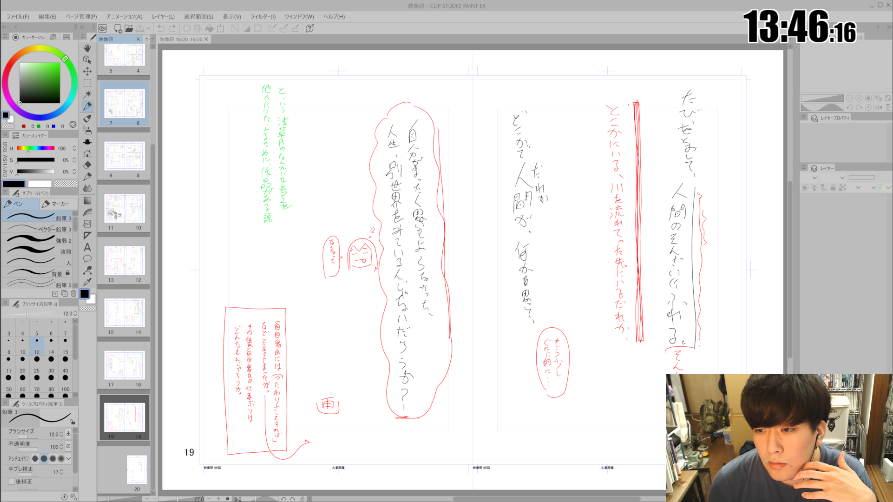Screen dimensions: 893x502
Task: Select the Auto select magic wand tool
Action: click(87, 95)
